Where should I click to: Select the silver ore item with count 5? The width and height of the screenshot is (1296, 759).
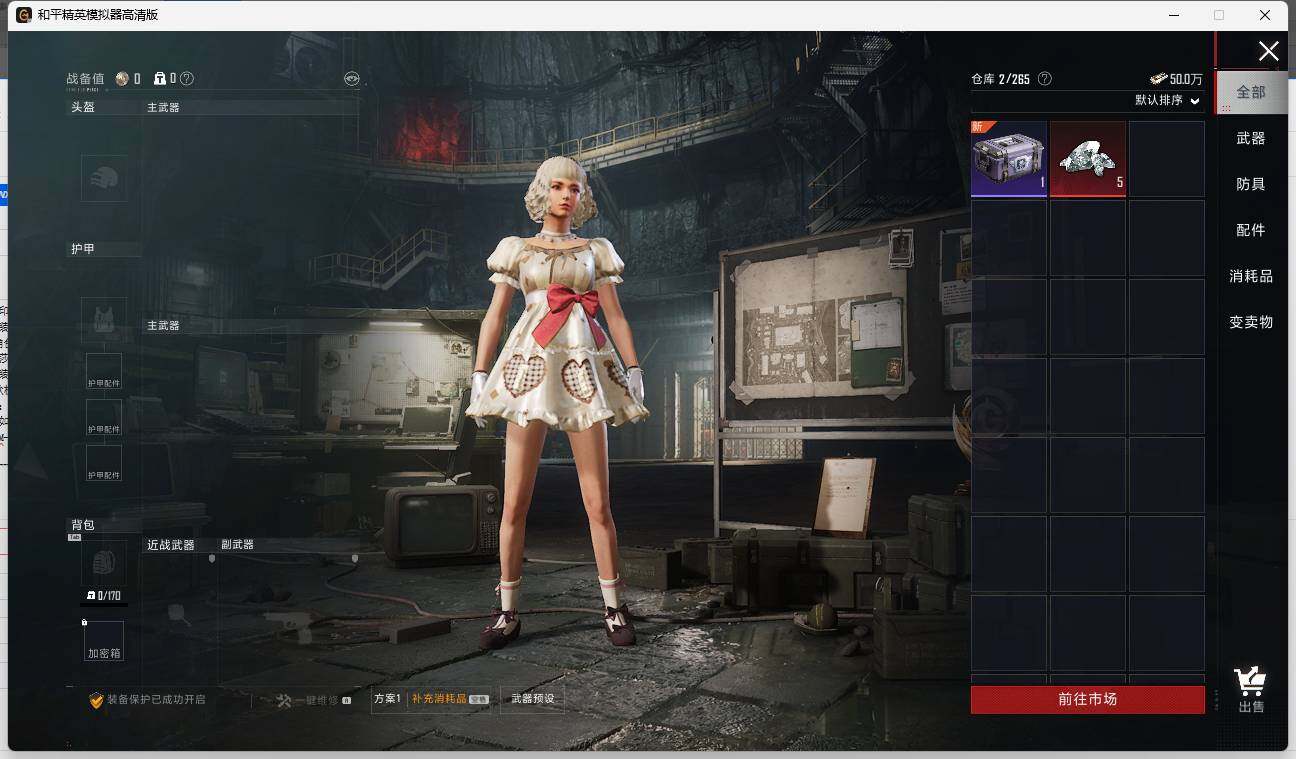pyautogui.click(x=1088, y=159)
